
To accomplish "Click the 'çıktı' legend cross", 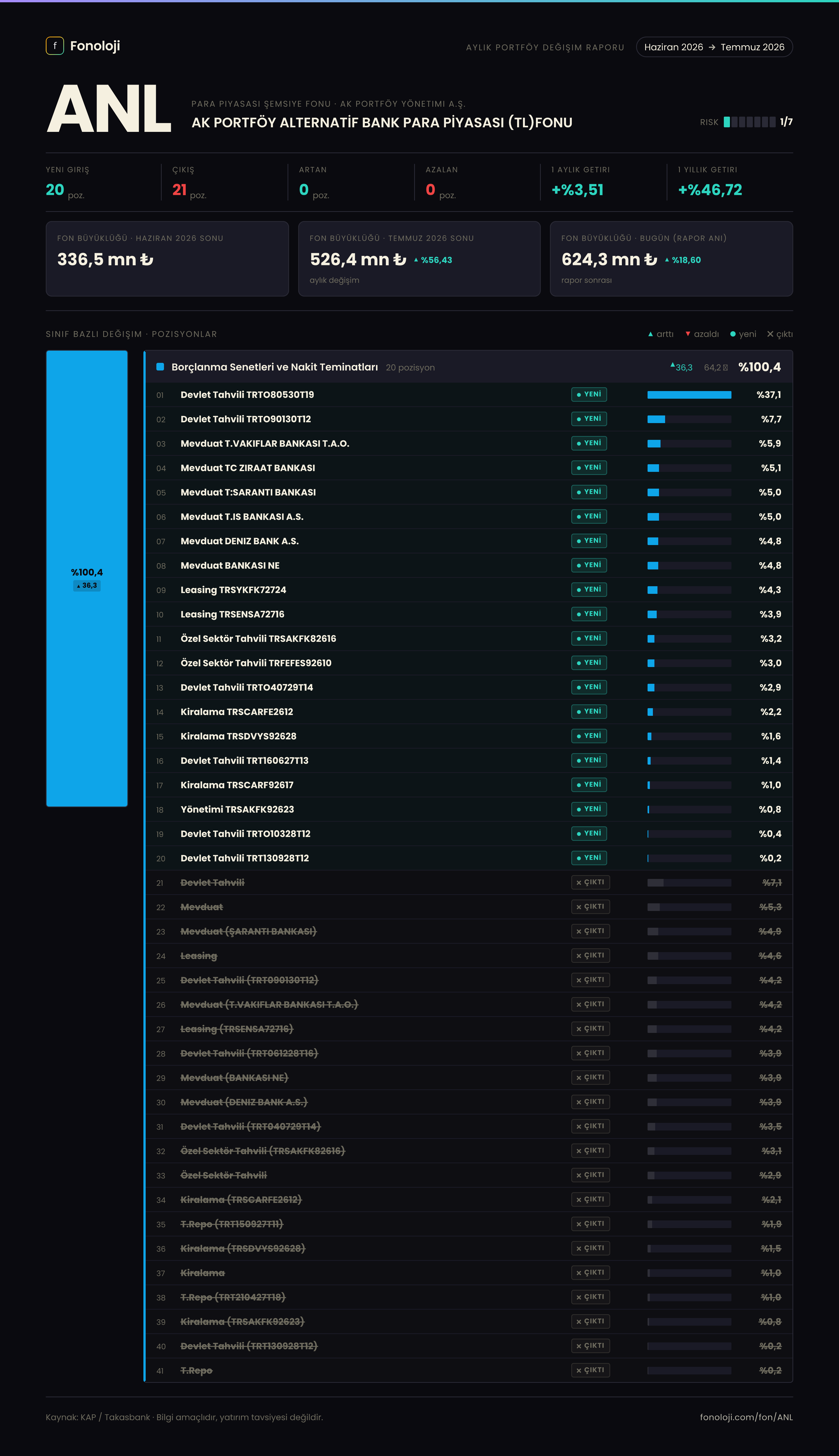I will 770,334.
